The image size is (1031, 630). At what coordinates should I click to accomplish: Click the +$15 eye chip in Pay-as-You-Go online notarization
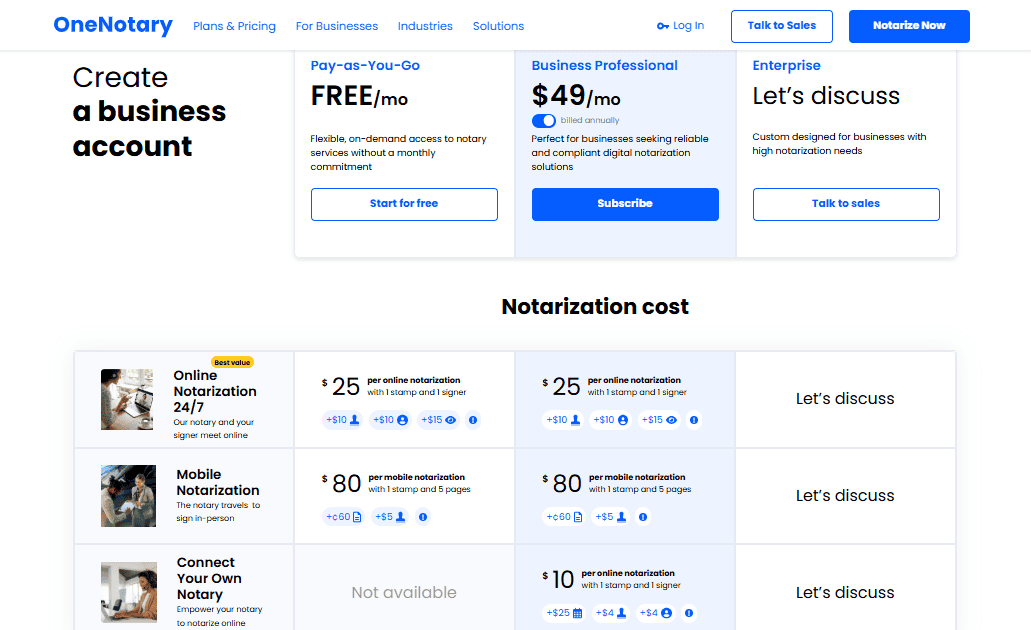(x=438, y=420)
